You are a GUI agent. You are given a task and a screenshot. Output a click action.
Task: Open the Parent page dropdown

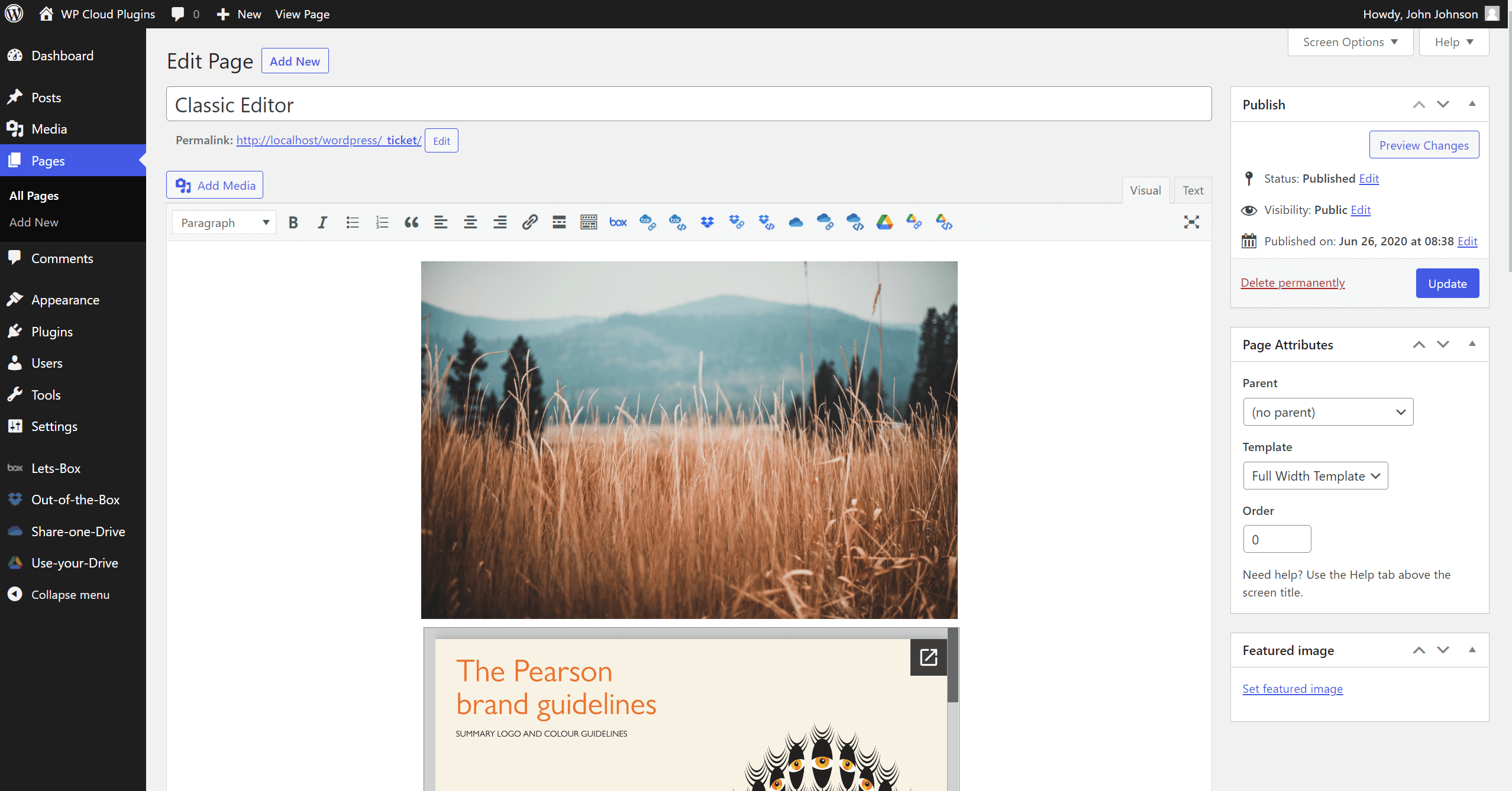tap(1328, 412)
